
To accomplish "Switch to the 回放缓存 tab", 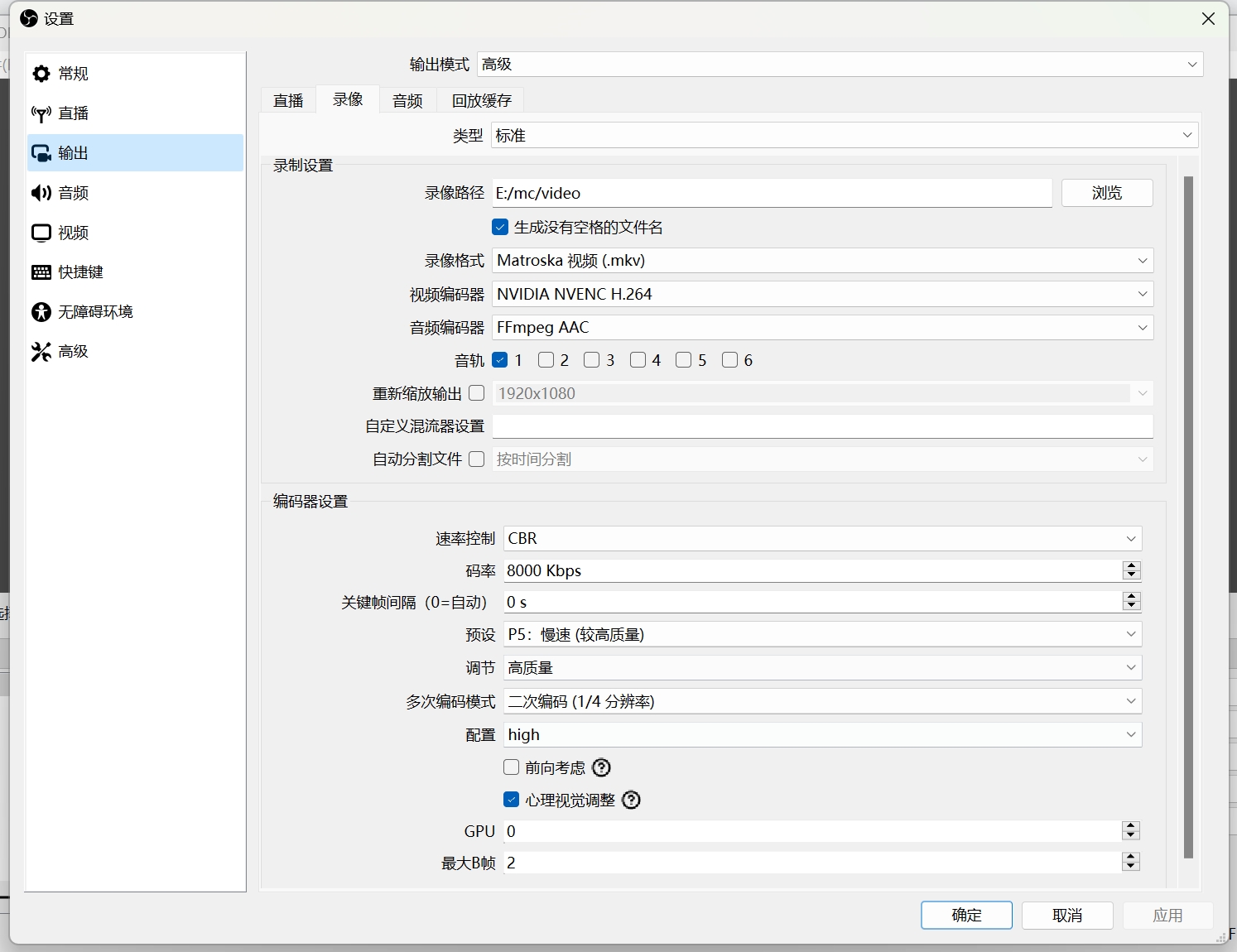I will 481,100.
